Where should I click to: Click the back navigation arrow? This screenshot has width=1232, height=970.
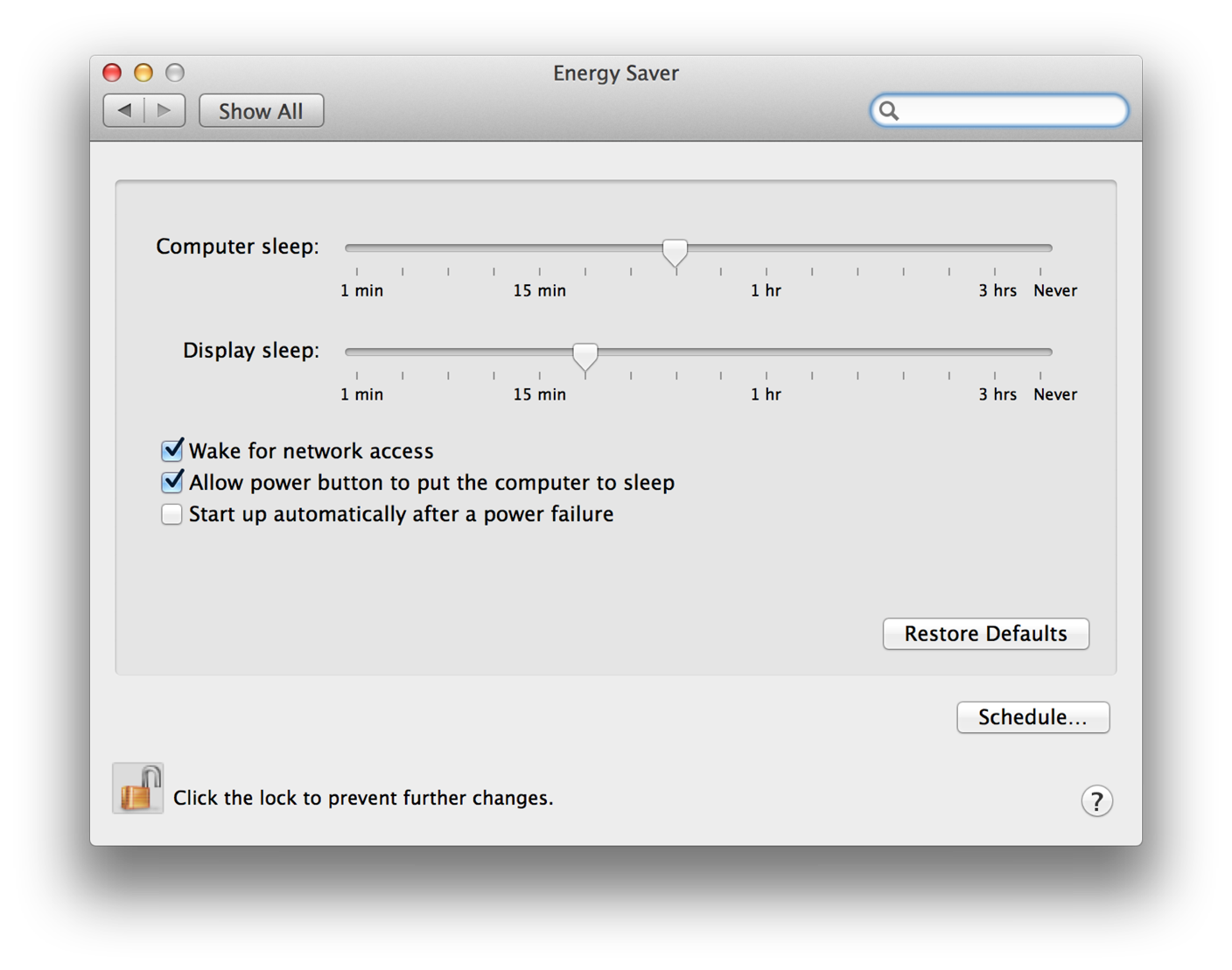pyautogui.click(x=125, y=110)
